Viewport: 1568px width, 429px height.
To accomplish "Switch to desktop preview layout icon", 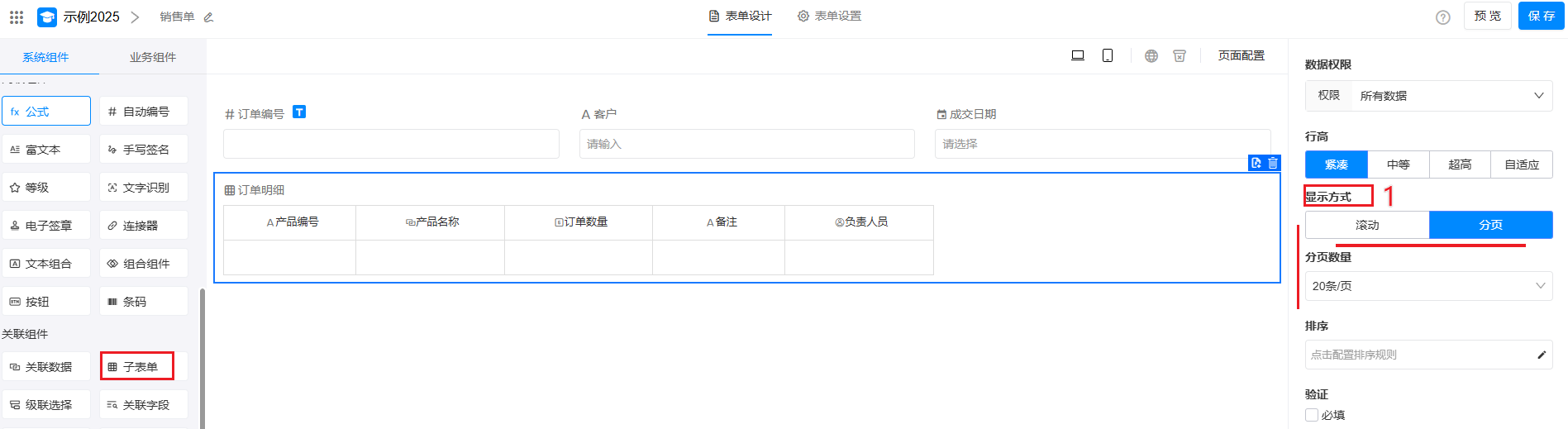I will point(1078,55).
